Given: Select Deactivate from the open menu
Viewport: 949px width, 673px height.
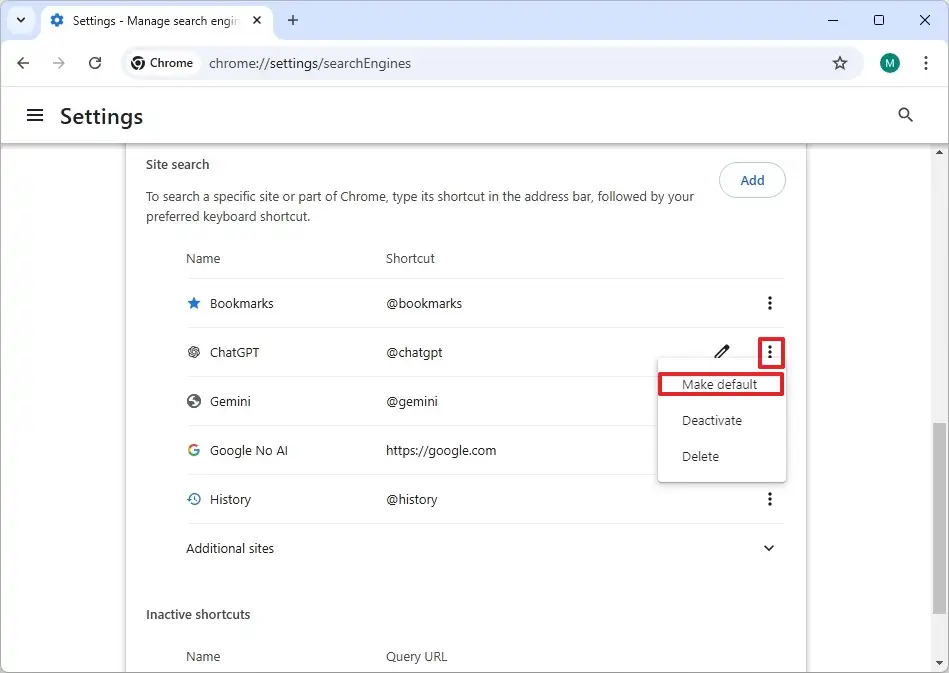Looking at the screenshot, I should (712, 420).
